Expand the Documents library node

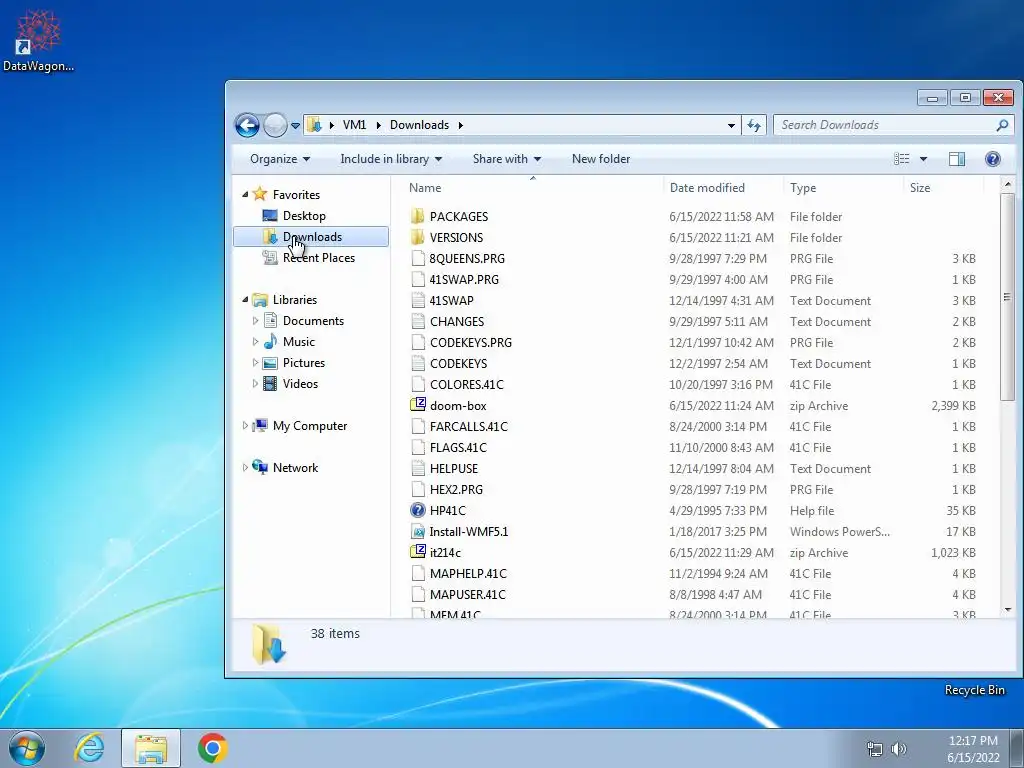click(x=255, y=321)
